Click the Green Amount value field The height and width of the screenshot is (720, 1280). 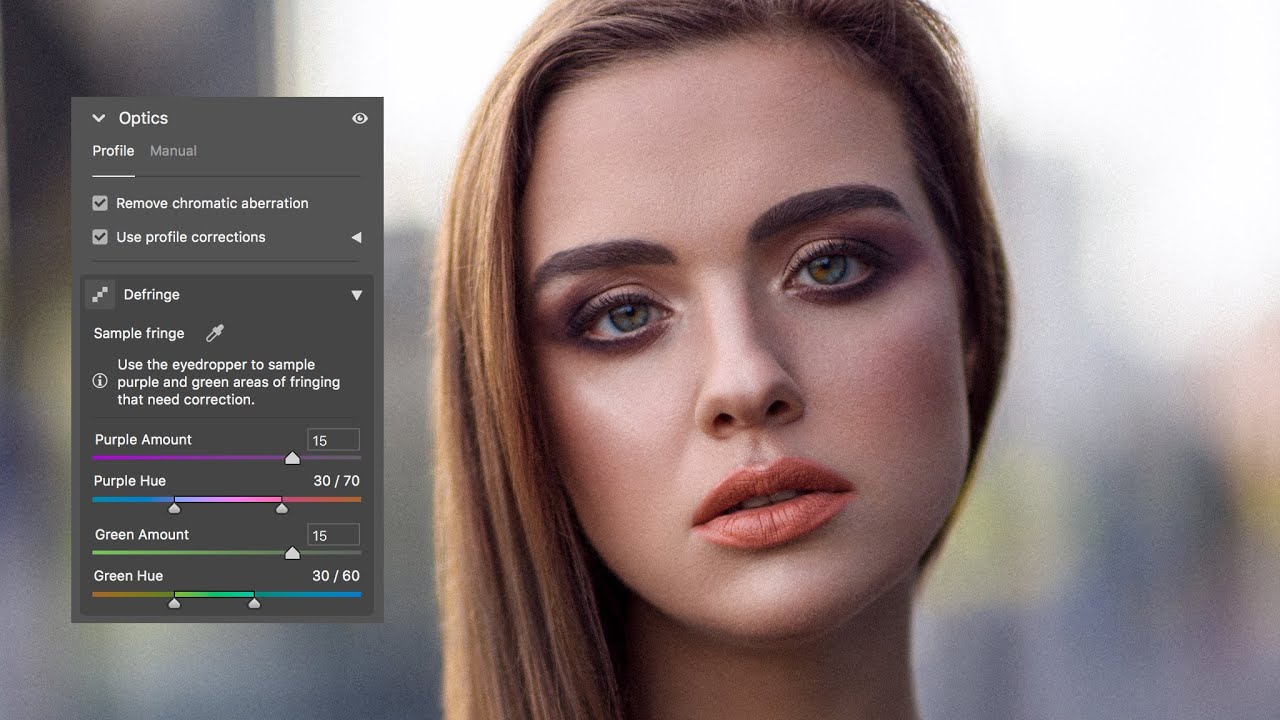(333, 535)
